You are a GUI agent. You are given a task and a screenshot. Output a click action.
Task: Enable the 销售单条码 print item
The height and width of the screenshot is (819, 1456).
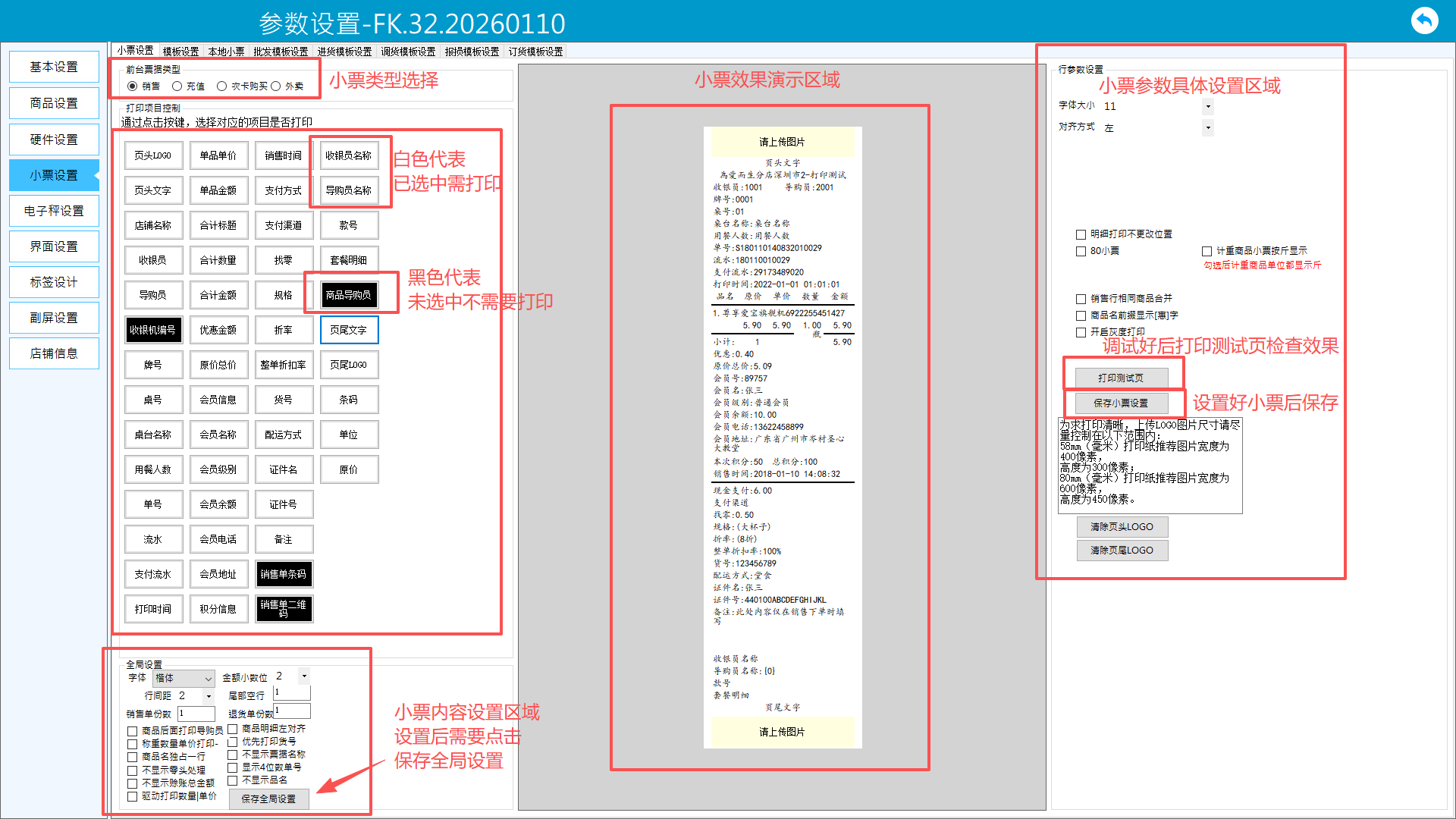(284, 574)
